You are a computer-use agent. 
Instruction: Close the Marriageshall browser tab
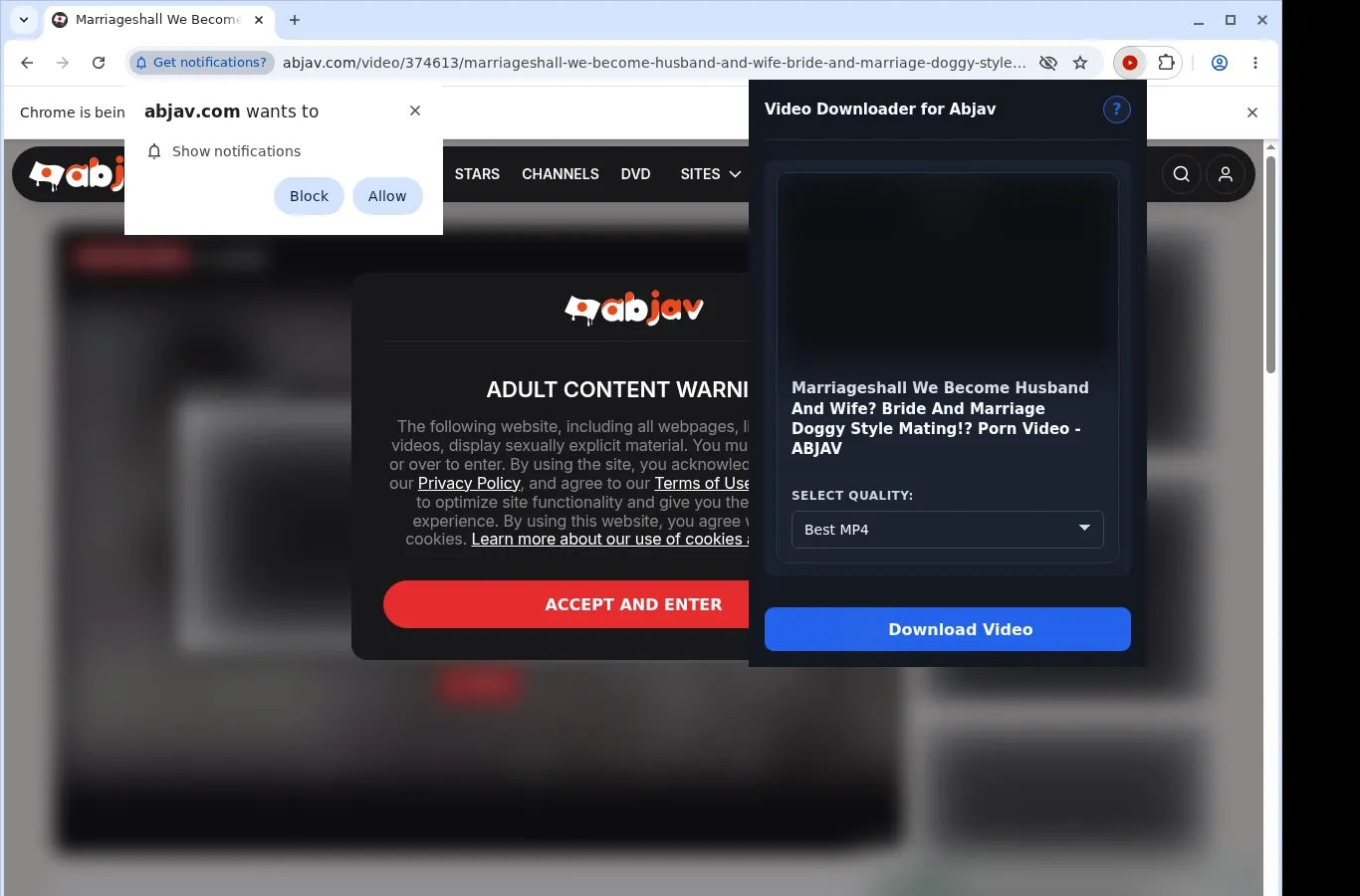(x=259, y=20)
